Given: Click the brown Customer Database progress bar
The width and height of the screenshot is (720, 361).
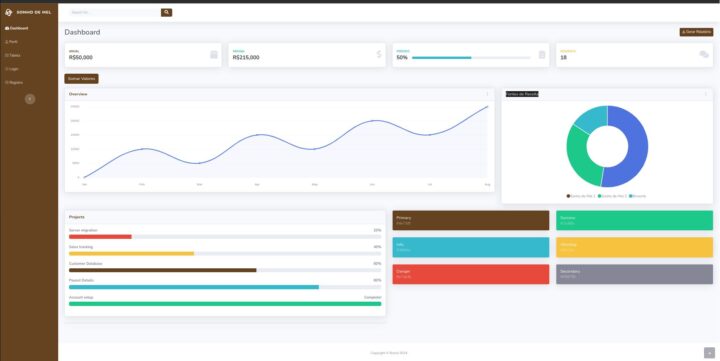Looking at the screenshot, I should click(163, 270).
